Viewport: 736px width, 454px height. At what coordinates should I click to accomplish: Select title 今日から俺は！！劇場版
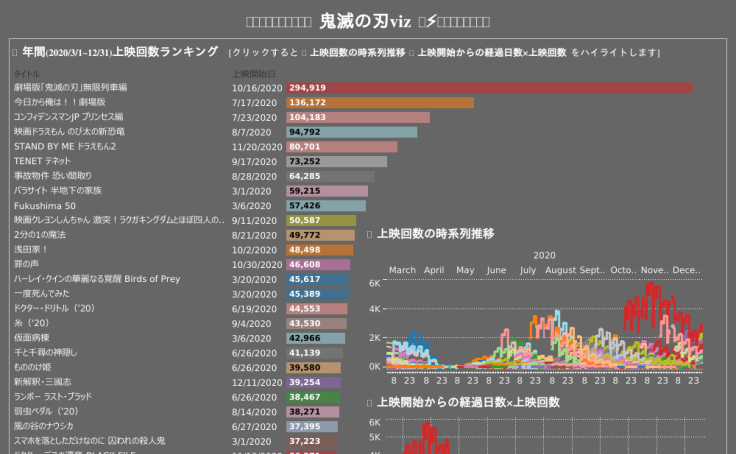(60, 102)
